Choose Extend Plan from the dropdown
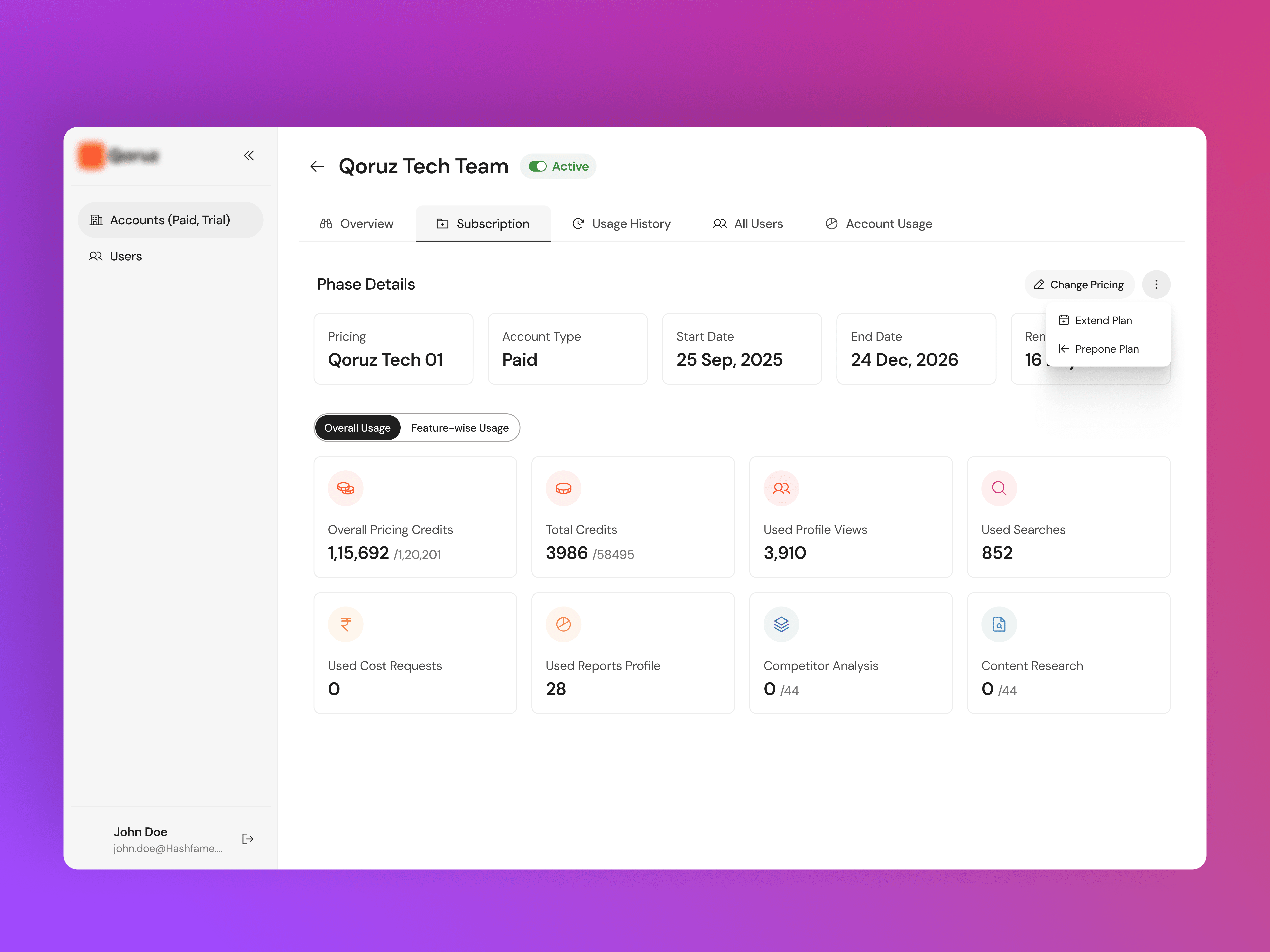This screenshot has width=1270, height=952. click(x=1103, y=320)
